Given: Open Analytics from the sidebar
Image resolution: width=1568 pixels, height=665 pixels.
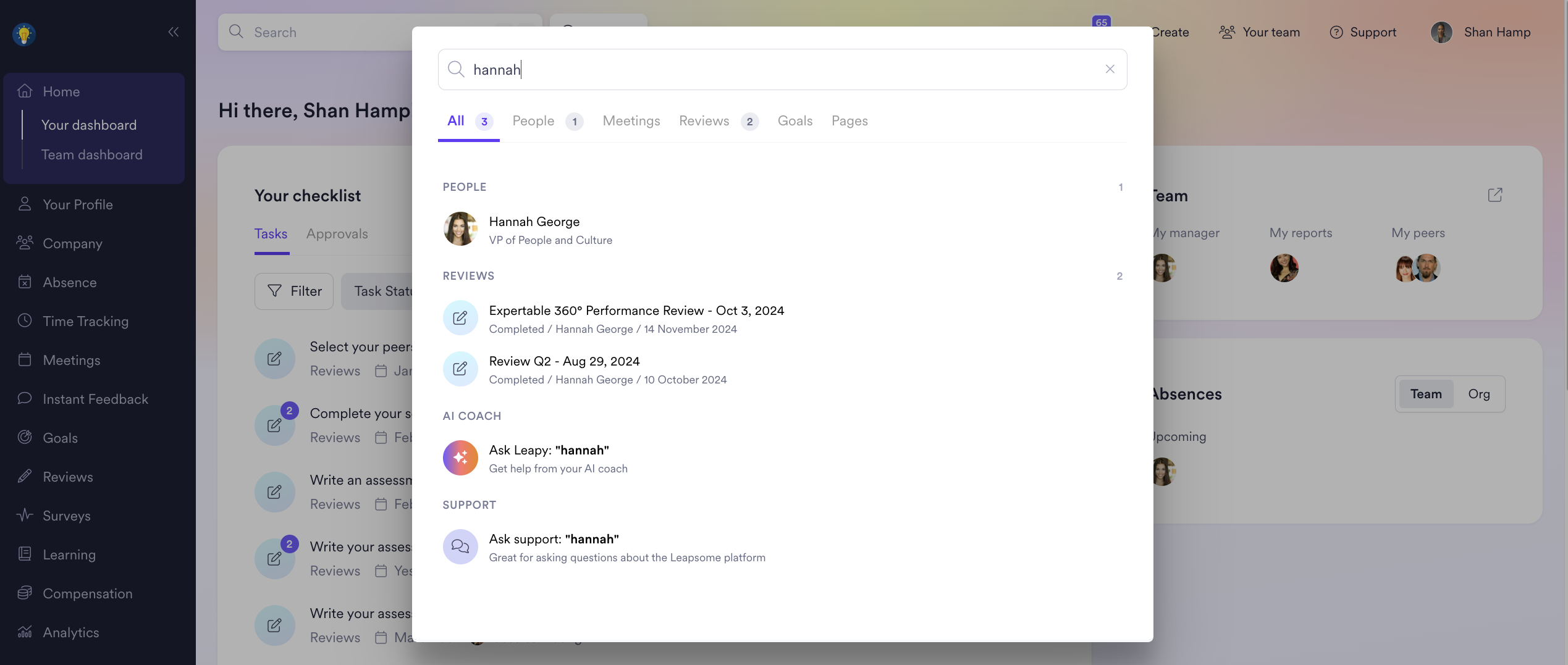Looking at the screenshot, I should point(70,632).
